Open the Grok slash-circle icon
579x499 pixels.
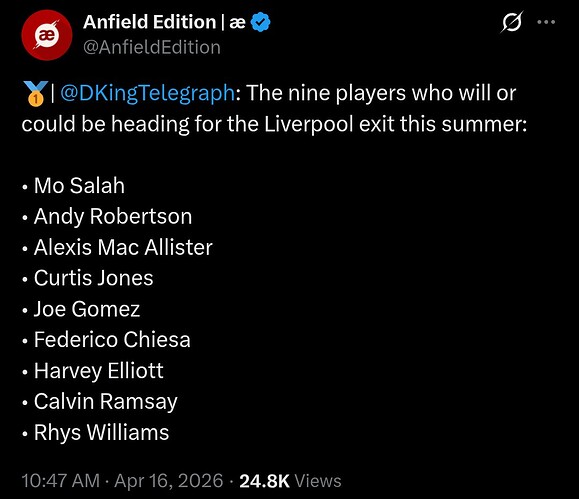click(512, 22)
